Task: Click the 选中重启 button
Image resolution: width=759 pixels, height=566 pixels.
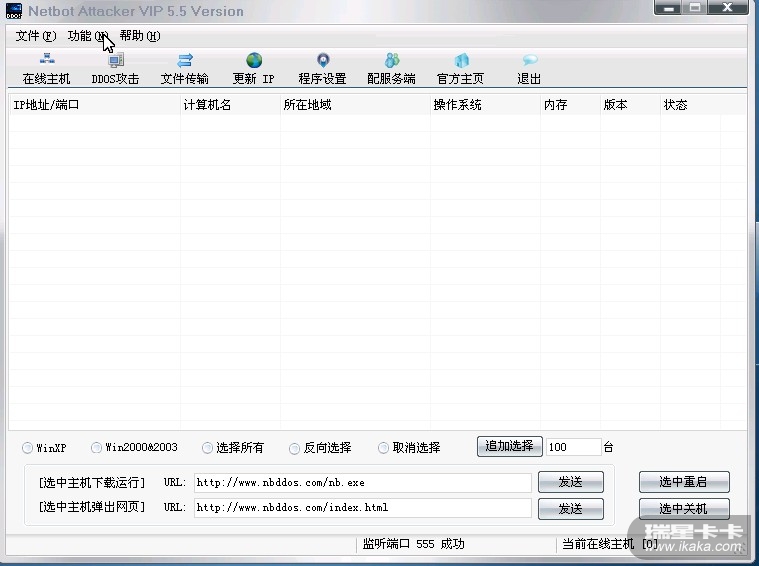Action: tap(684, 482)
